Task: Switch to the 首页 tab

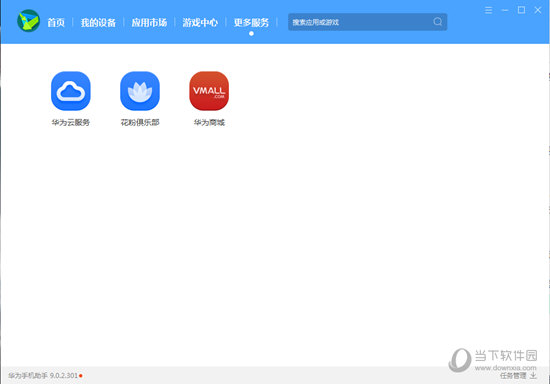Action: pos(56,22)
